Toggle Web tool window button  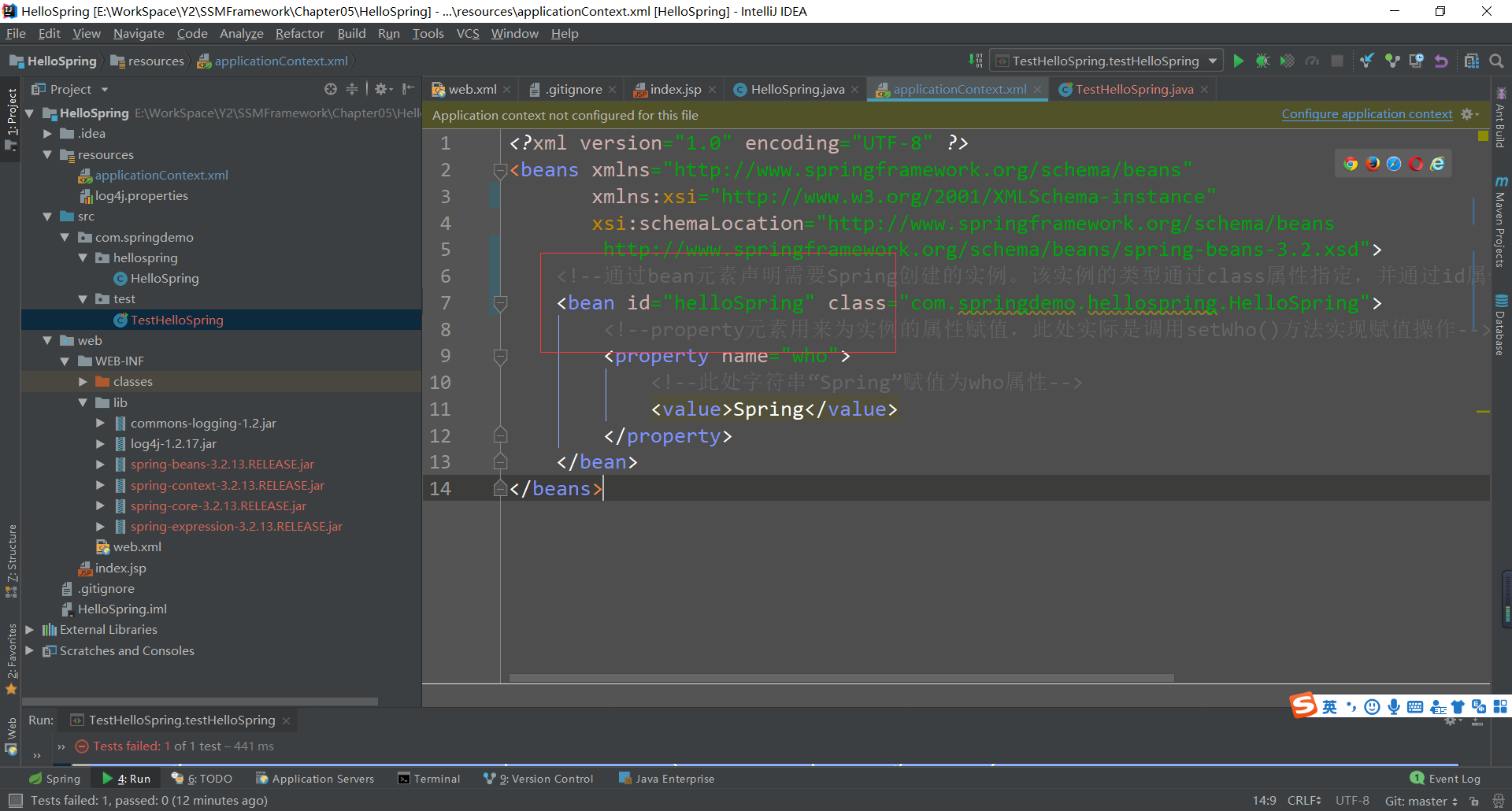click(11, 736)
